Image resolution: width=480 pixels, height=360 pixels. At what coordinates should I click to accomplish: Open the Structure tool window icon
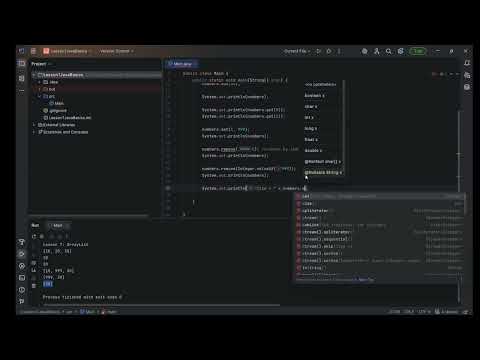(22, 78)
